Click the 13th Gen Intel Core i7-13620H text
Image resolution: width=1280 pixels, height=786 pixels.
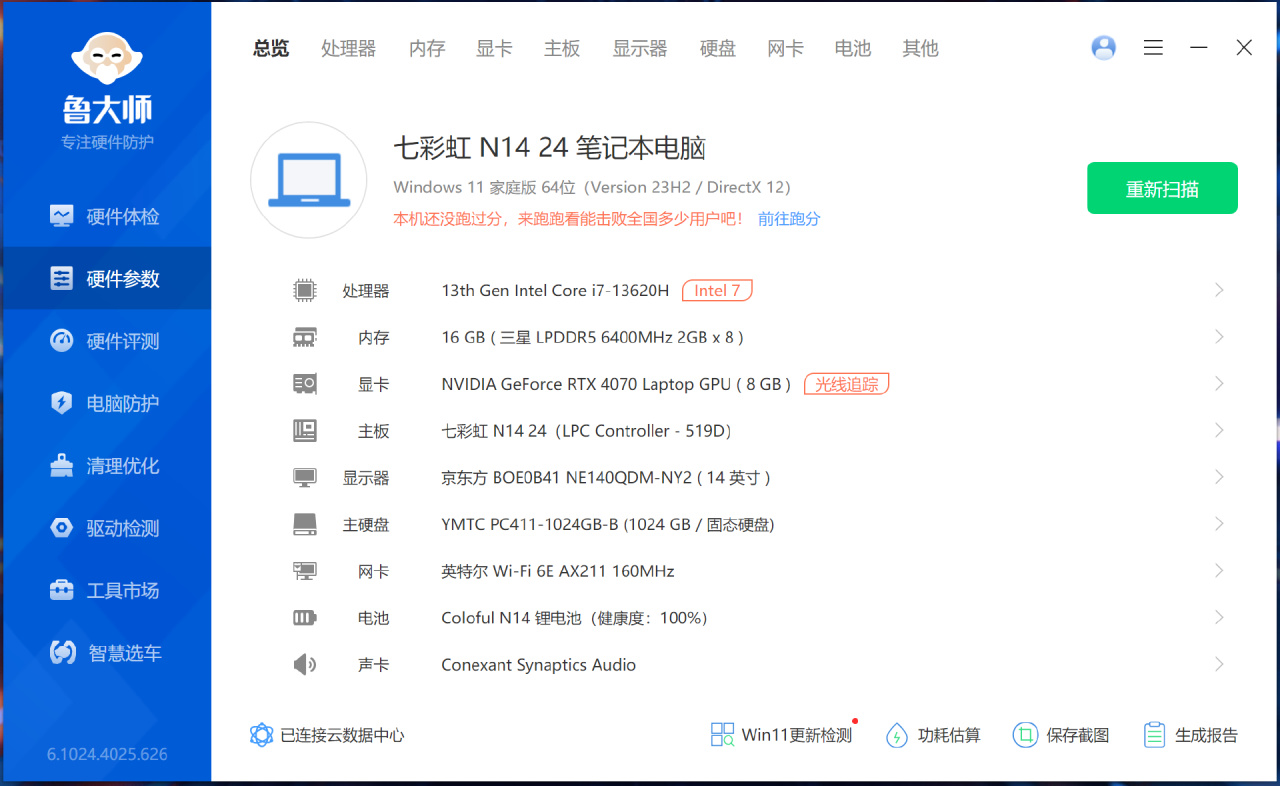(x=555, y=290)
